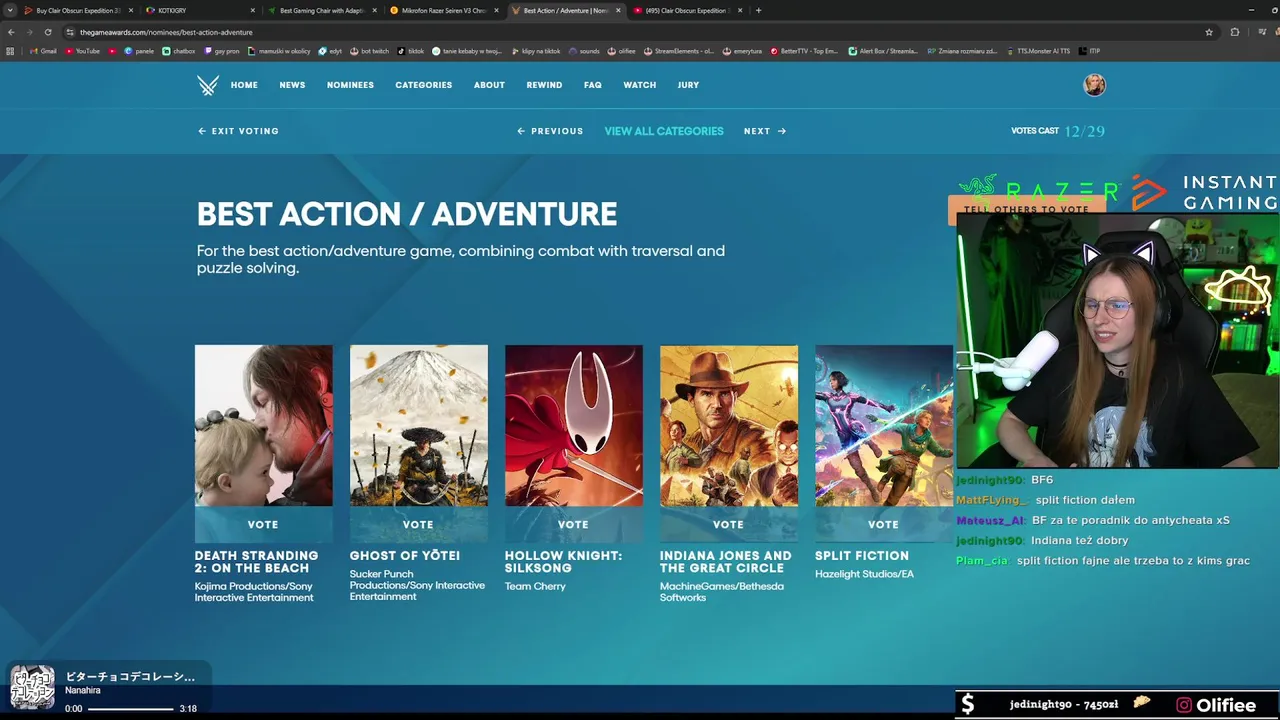The width and height of the screenshot is (1280, 720).
Task: Click VIEW ALL CATEGORIES link
Action: pyautogui.click(x=664, y=131)
